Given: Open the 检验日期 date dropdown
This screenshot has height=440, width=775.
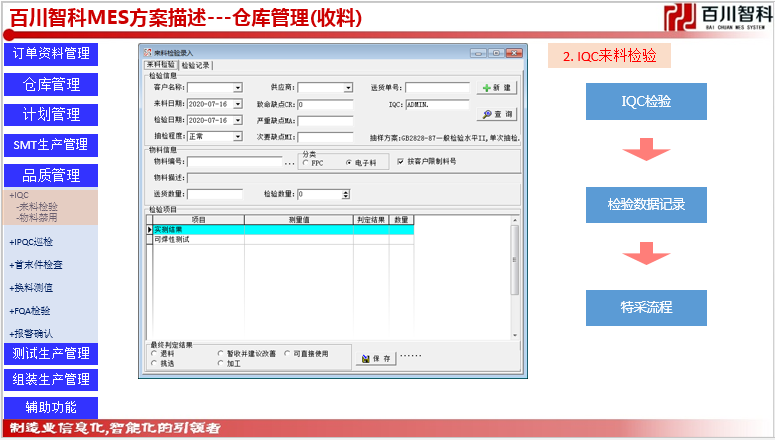Looking at the screenshot, I should pyautogui.click(x=238, y=120).
